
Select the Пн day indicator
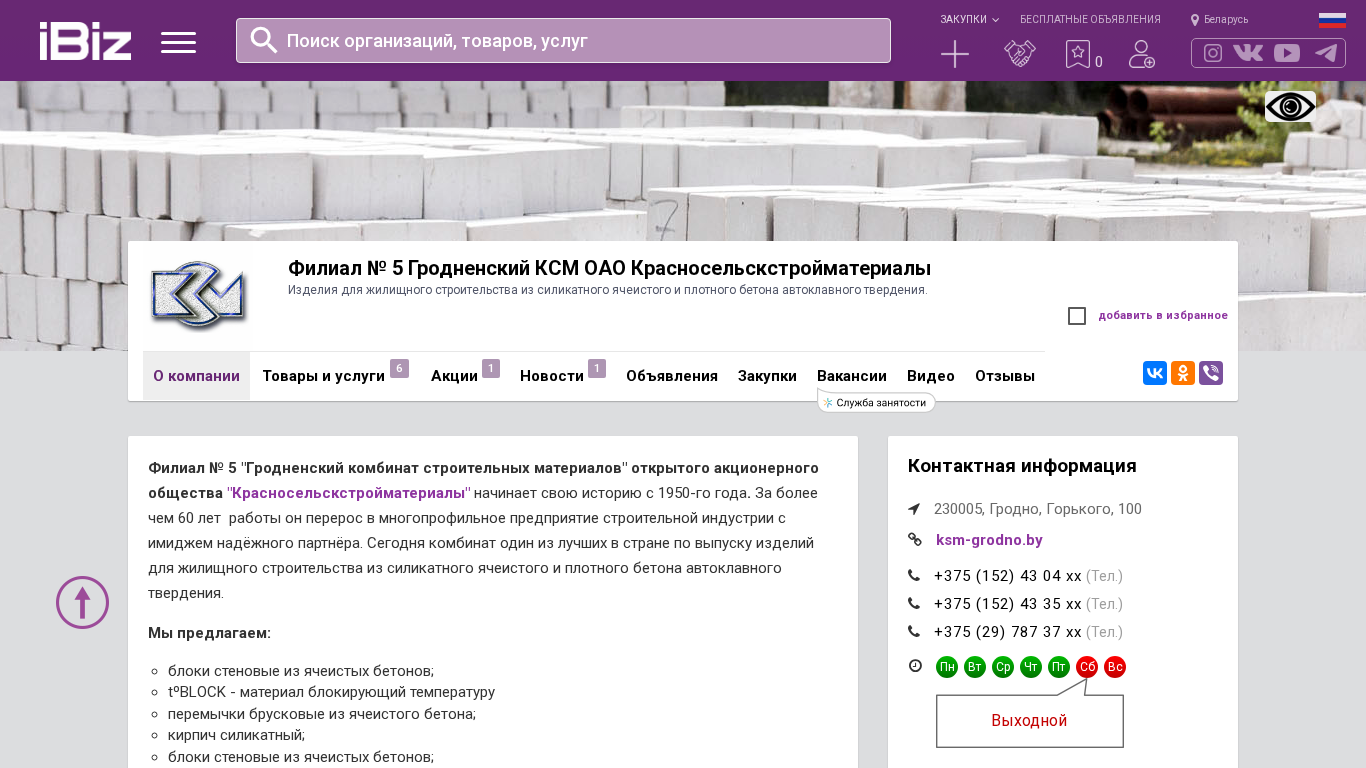[x=947, y=667]
